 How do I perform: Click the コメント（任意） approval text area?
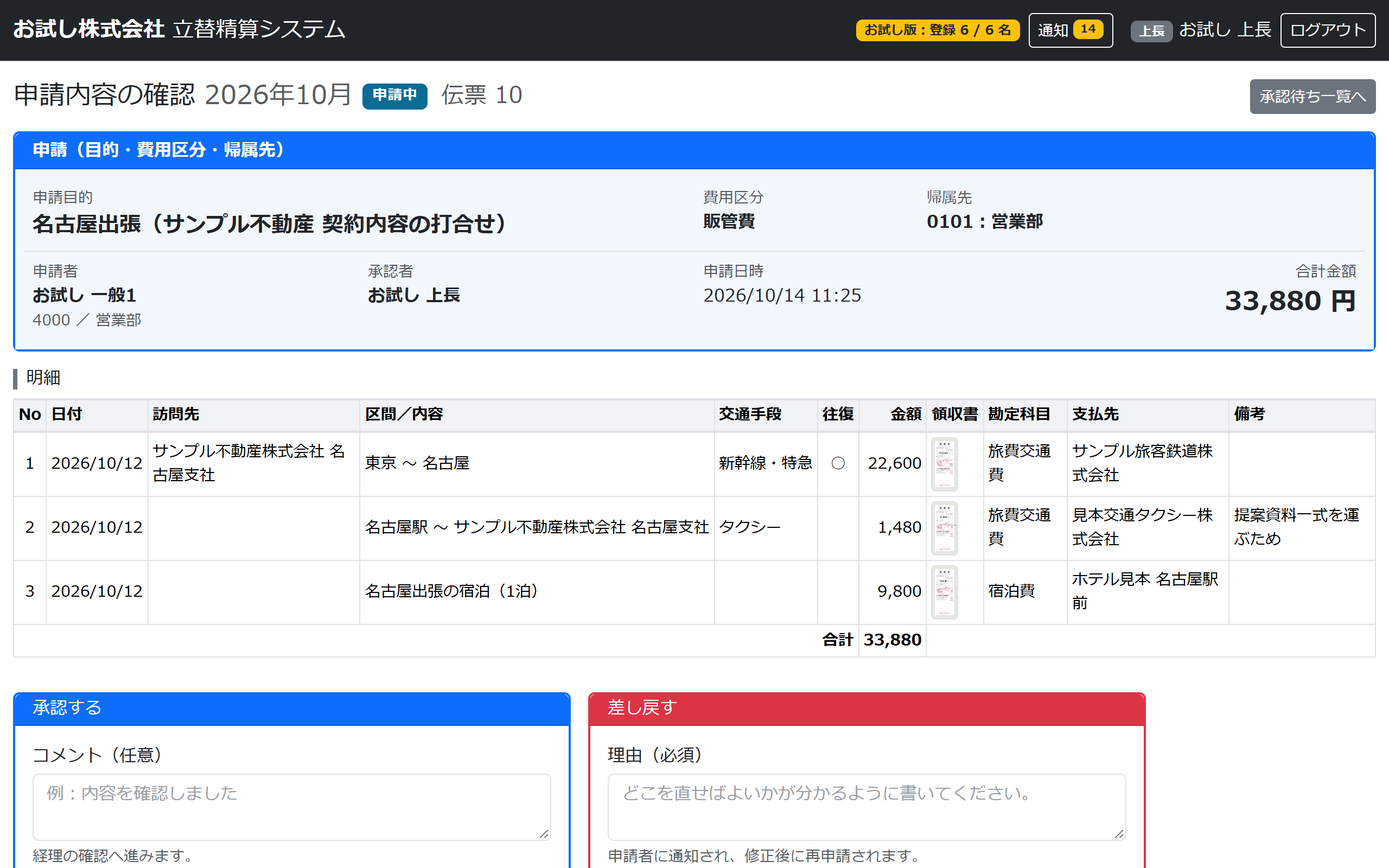[291, 807]
